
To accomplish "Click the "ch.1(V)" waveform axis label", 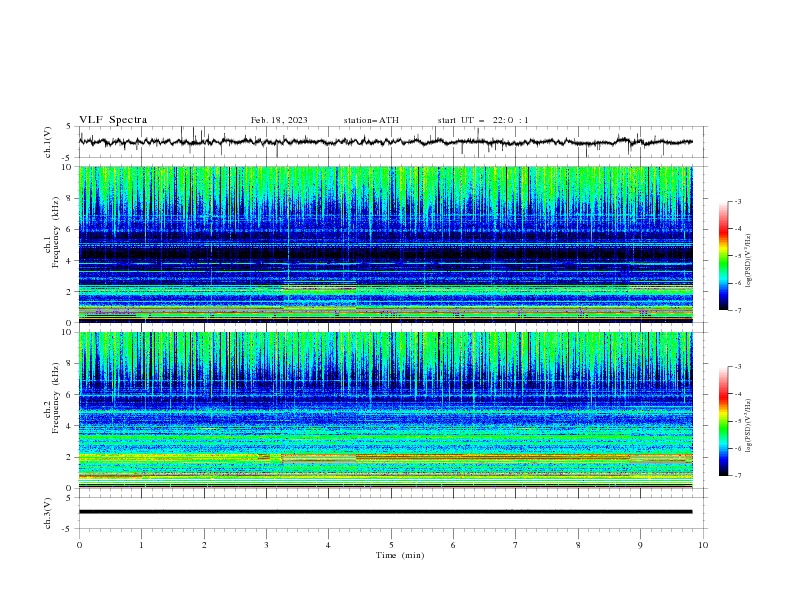I will [x=48, y=142].
